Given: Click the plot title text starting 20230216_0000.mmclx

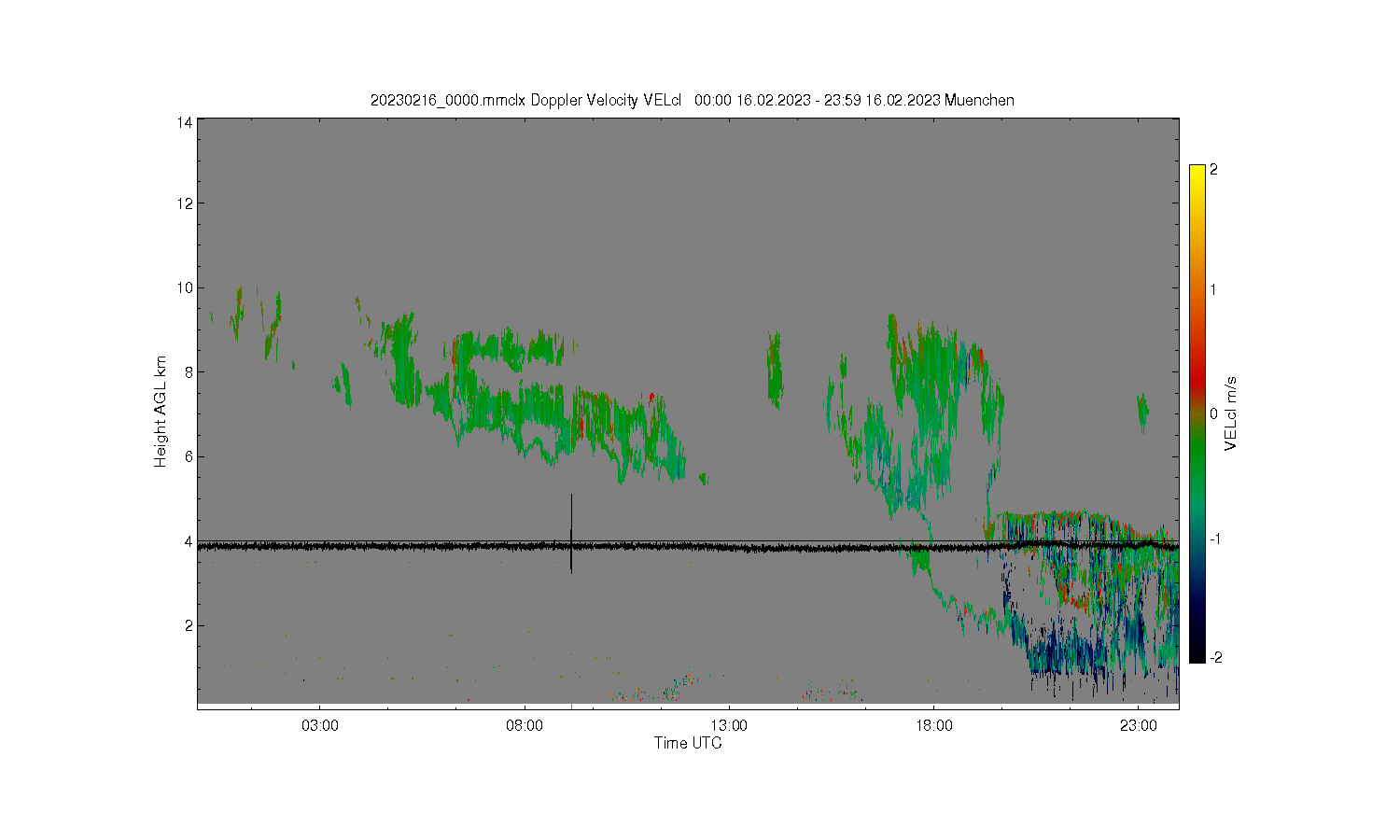Looking at the screenshot, I should 692,100.
